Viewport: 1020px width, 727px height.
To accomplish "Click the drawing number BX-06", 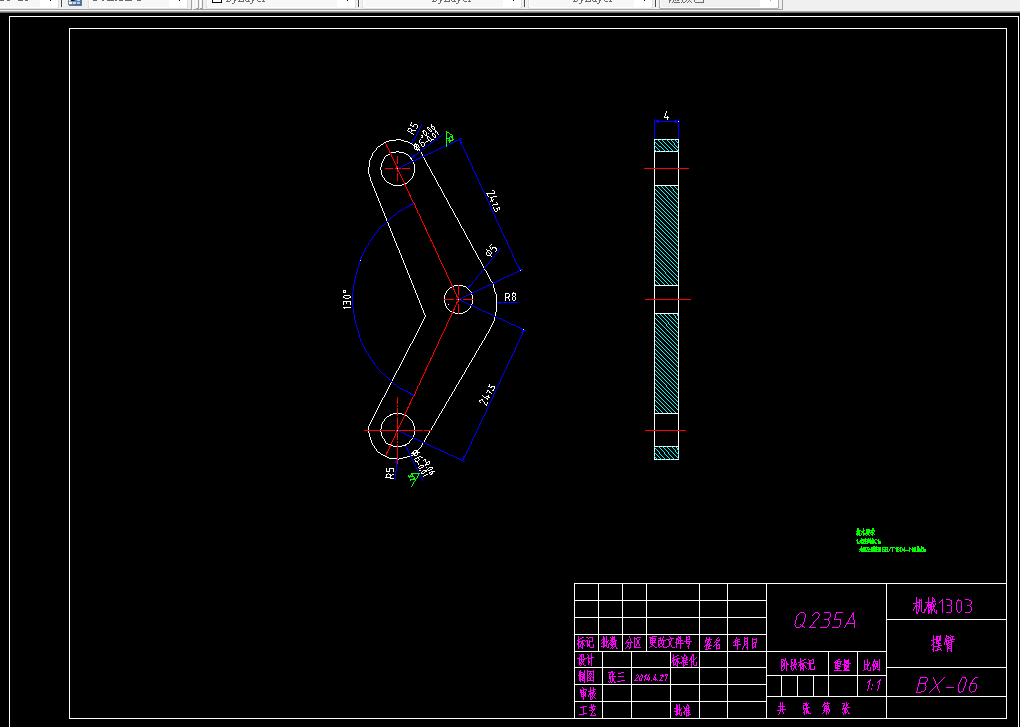I will pyautogui.click(x=946, y=685).
